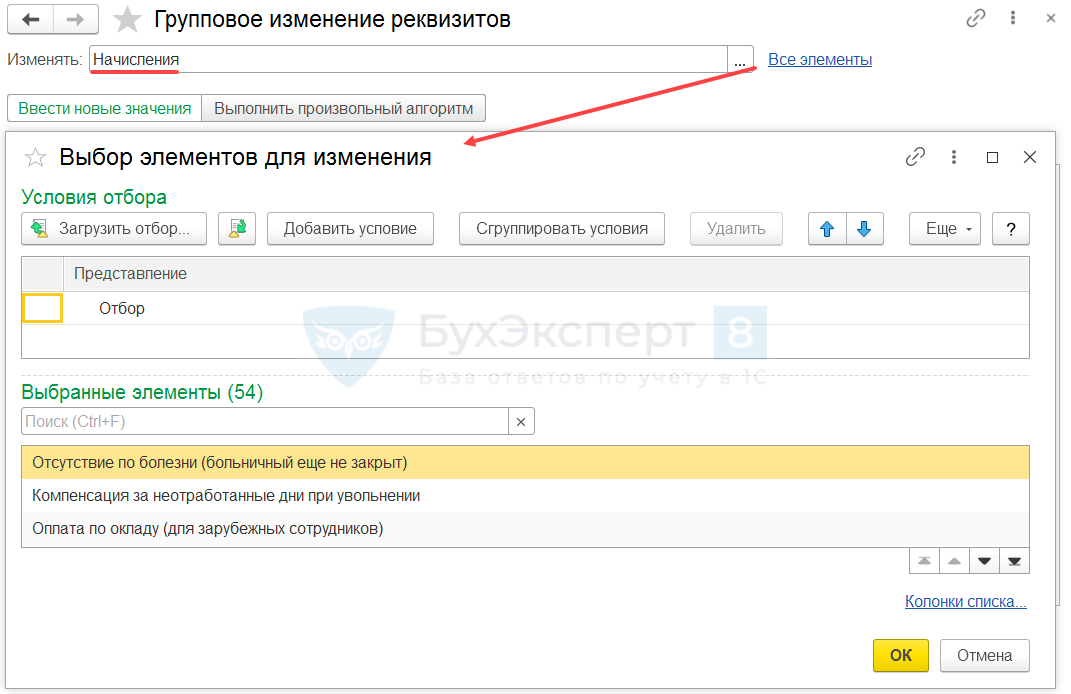Open the Все элементы link

click(820, 60)
